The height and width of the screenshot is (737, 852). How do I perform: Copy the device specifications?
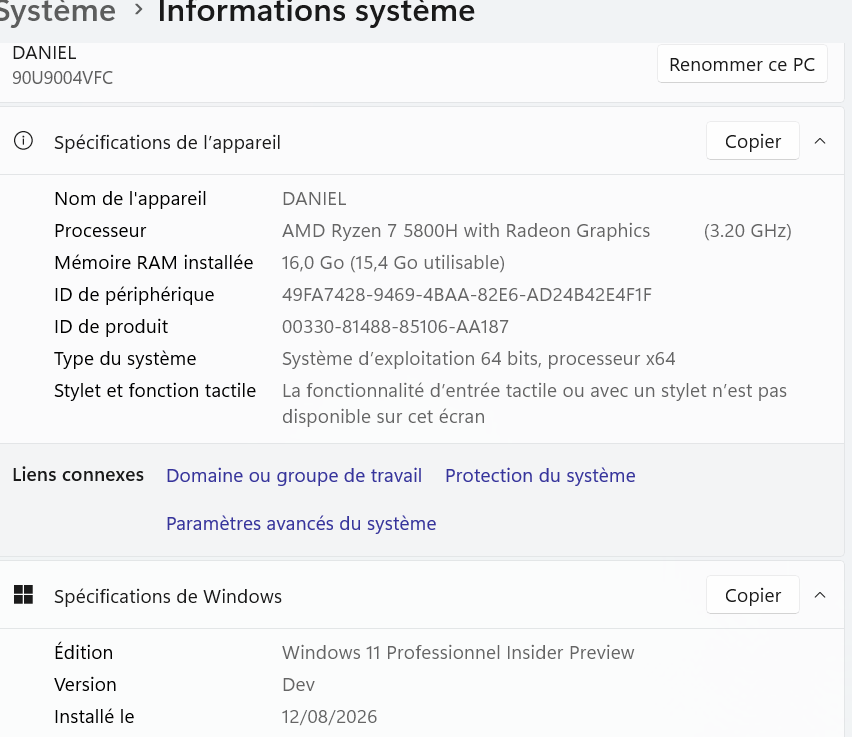(x=753, y=141)
